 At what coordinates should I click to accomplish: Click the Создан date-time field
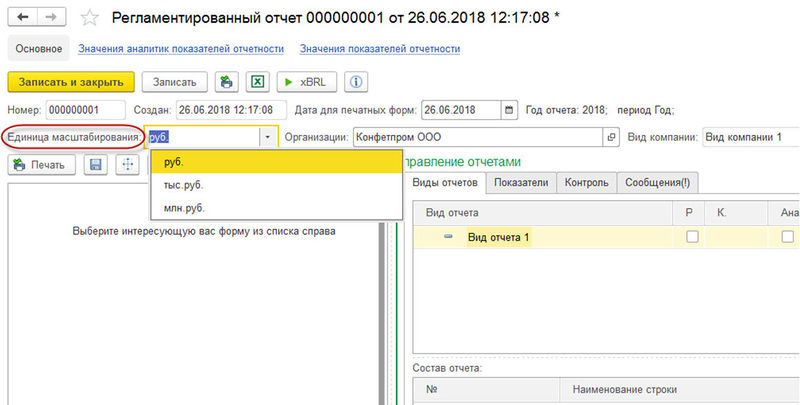[231, 110]
